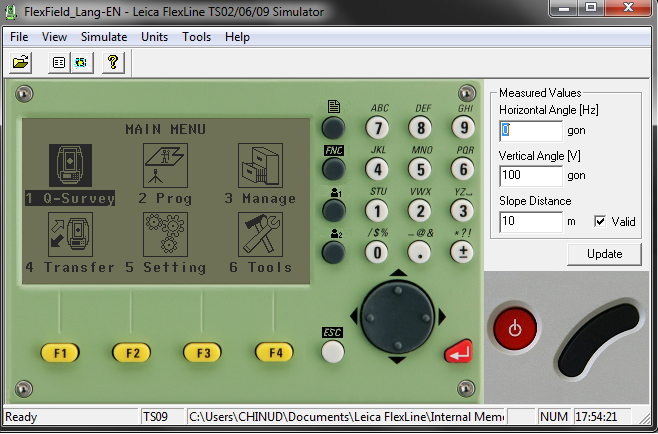The height and width of the screenshot is (434, 658).
Task: Click the white ESC key
Action: (333, 352)
